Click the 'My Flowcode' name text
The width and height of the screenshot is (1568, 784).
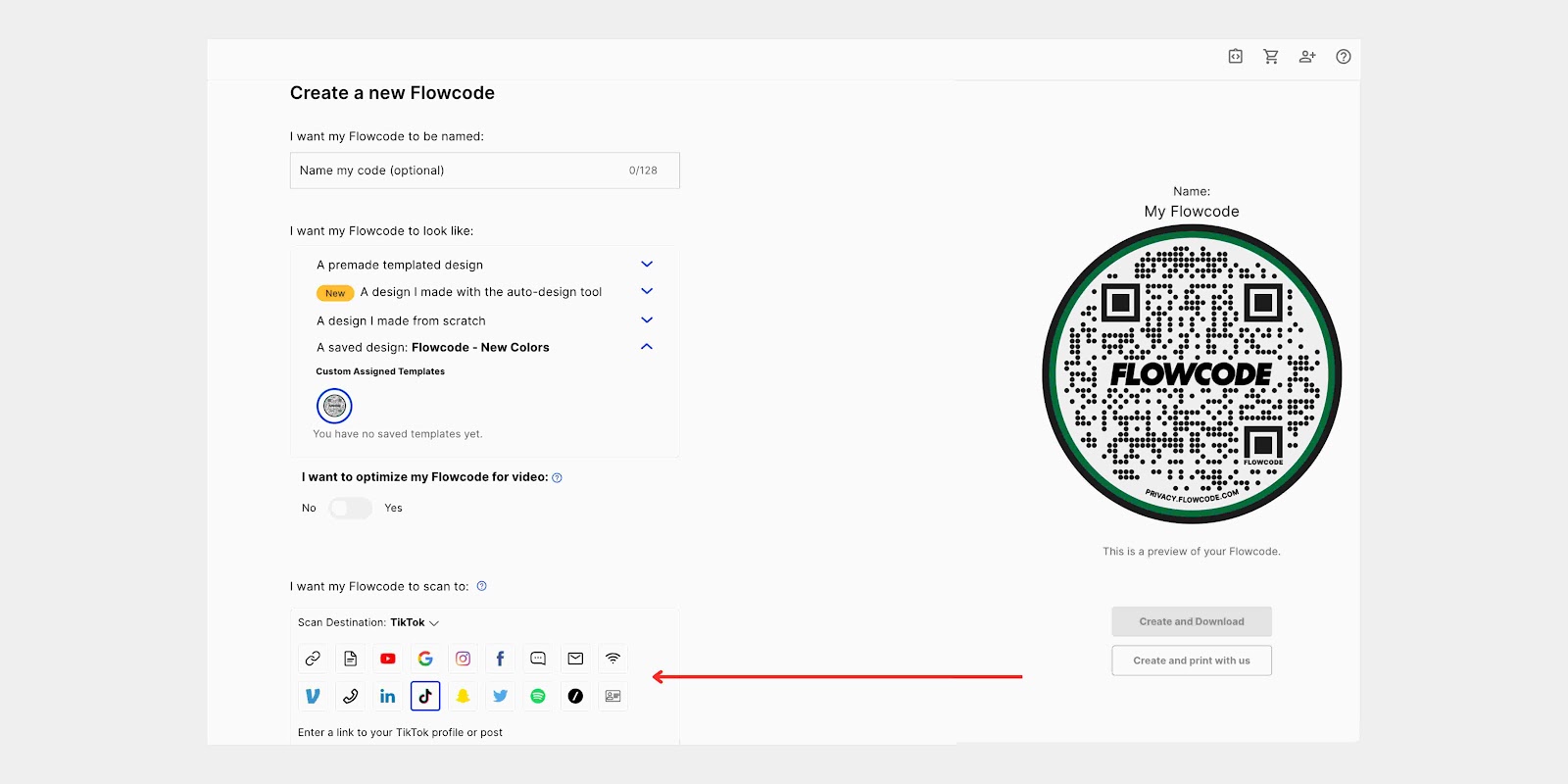click(x=1192, y=212)
